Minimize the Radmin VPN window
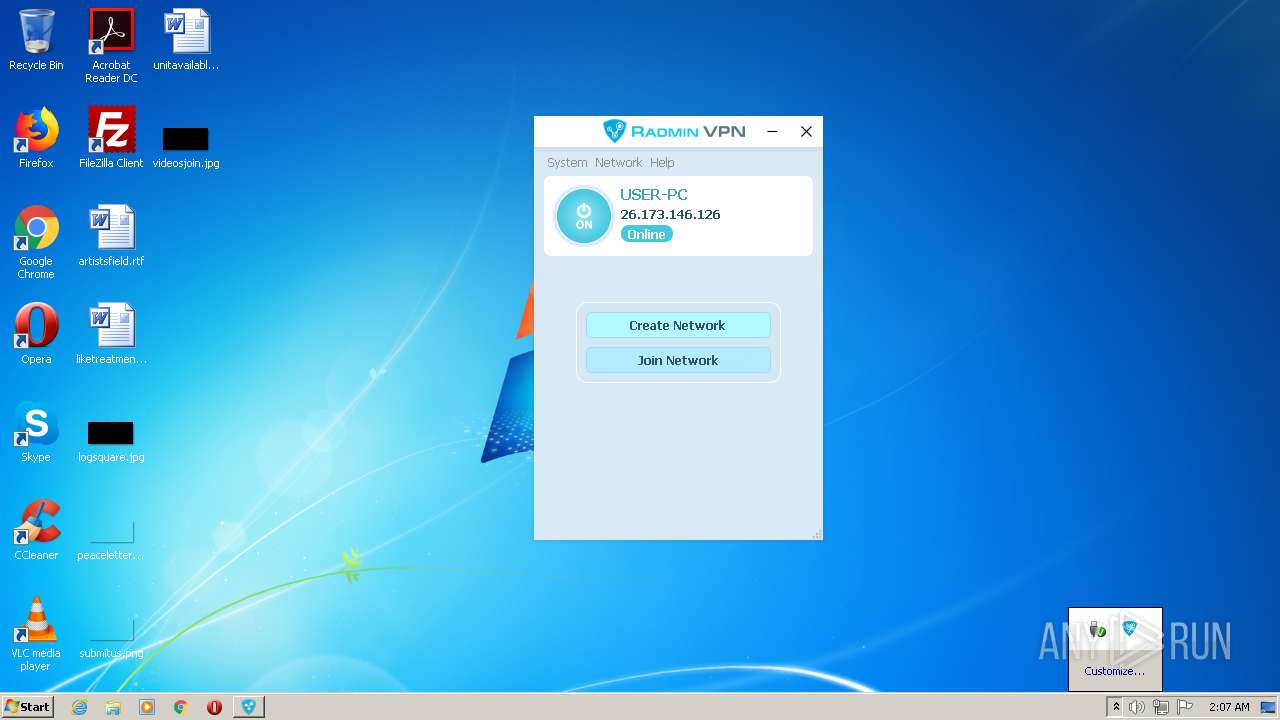The width and height of the screenshot is (1280, 720). [x=772, y=131]
